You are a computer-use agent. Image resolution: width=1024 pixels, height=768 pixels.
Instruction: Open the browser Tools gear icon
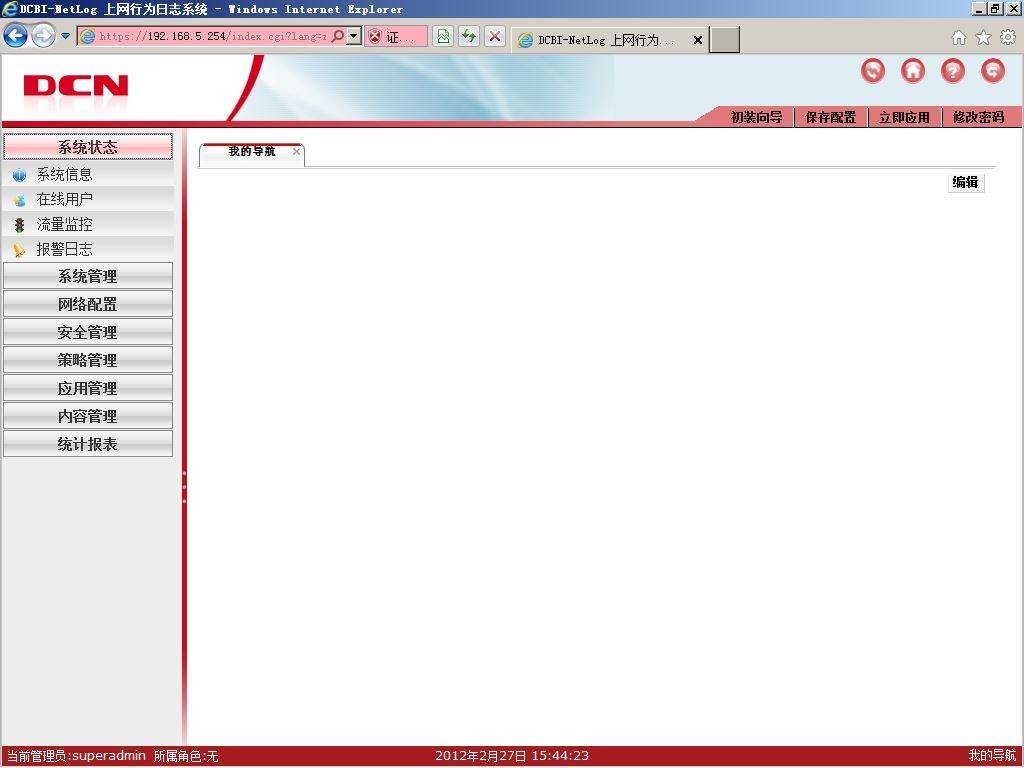(1008, 37)
